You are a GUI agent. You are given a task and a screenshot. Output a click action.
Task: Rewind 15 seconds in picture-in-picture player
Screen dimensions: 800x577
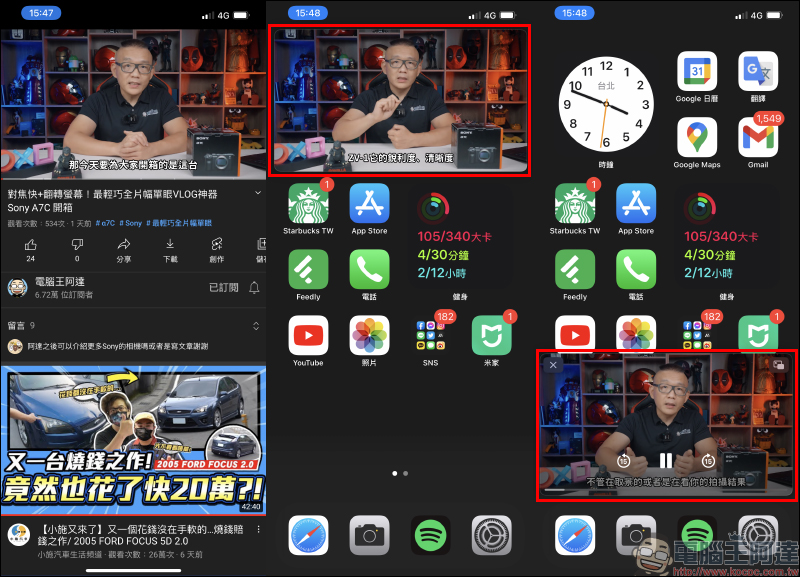(x=623, y=461)
